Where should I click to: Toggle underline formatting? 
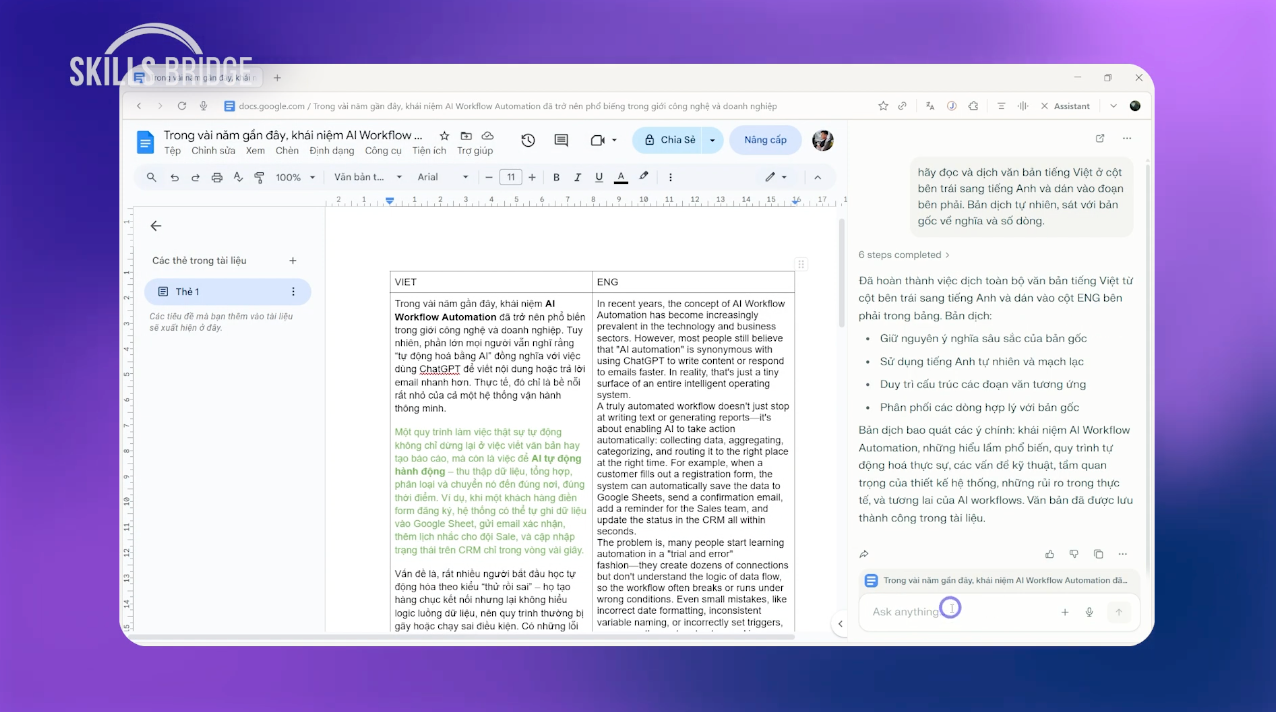(597, 177)
